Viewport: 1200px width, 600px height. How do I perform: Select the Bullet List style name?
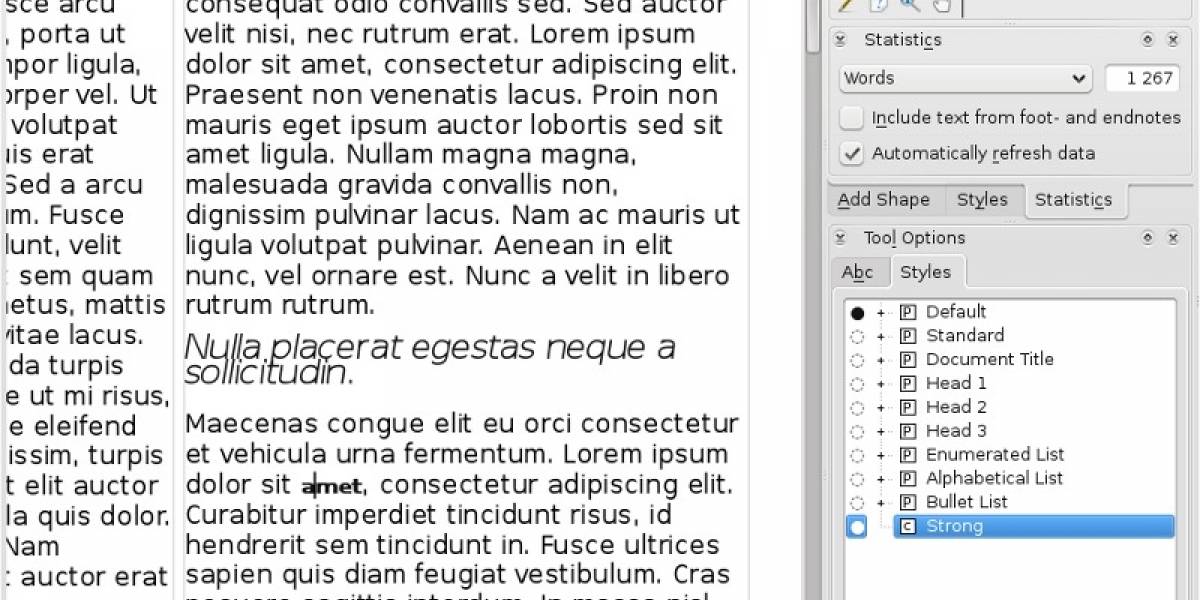point(967,502)
